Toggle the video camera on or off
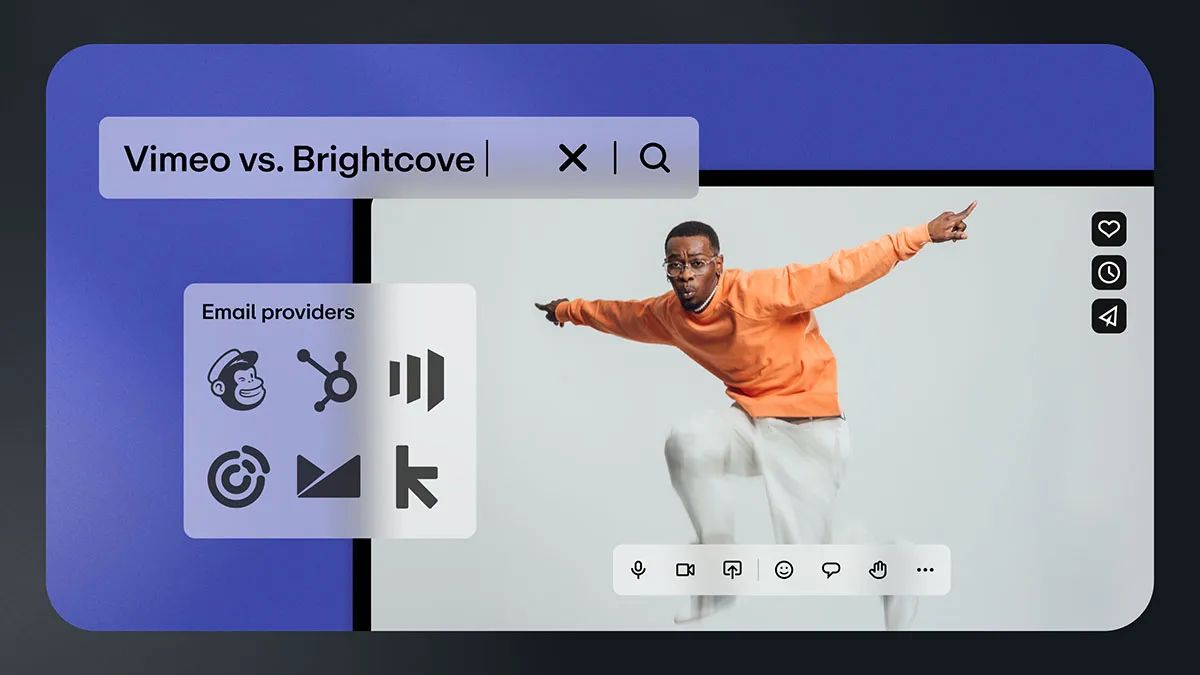The height and width of the screenshot is (675, 1200). [685, 570]
